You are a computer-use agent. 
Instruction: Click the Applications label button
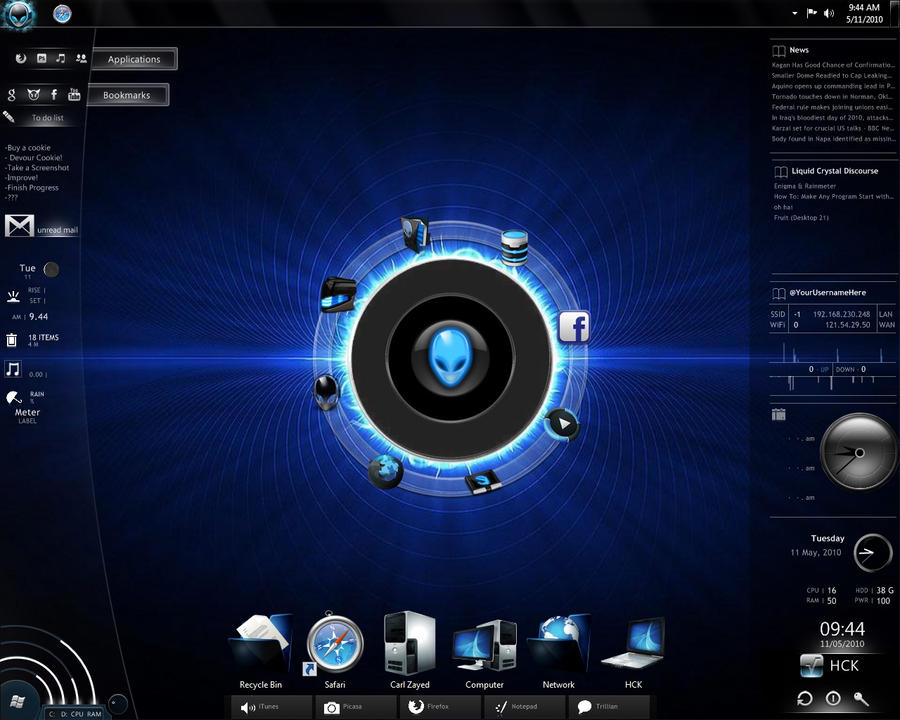point(134,59)
